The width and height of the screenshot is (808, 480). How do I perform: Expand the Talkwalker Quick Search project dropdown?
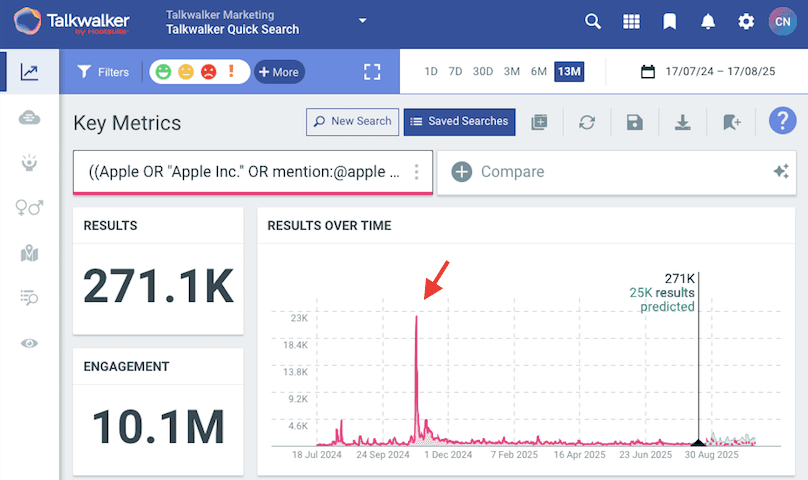pyautogui.click(x=363, y=21)
